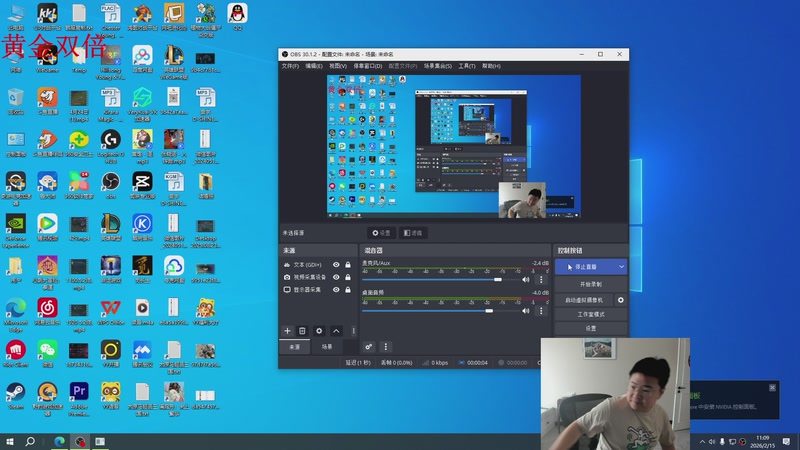This screenshot has width=800, height=450.
Task: Open GeForce Experience desktop shortcut
Action: 16,231
